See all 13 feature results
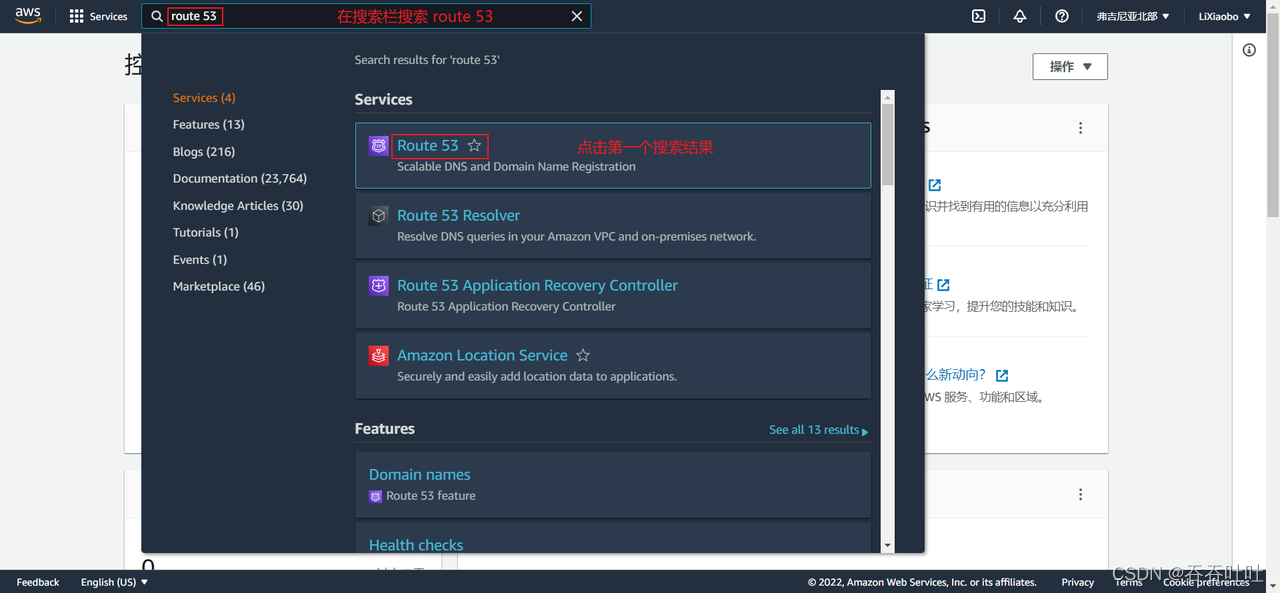The height and width of the screenshot is (593, 1280). coord(818,430)
